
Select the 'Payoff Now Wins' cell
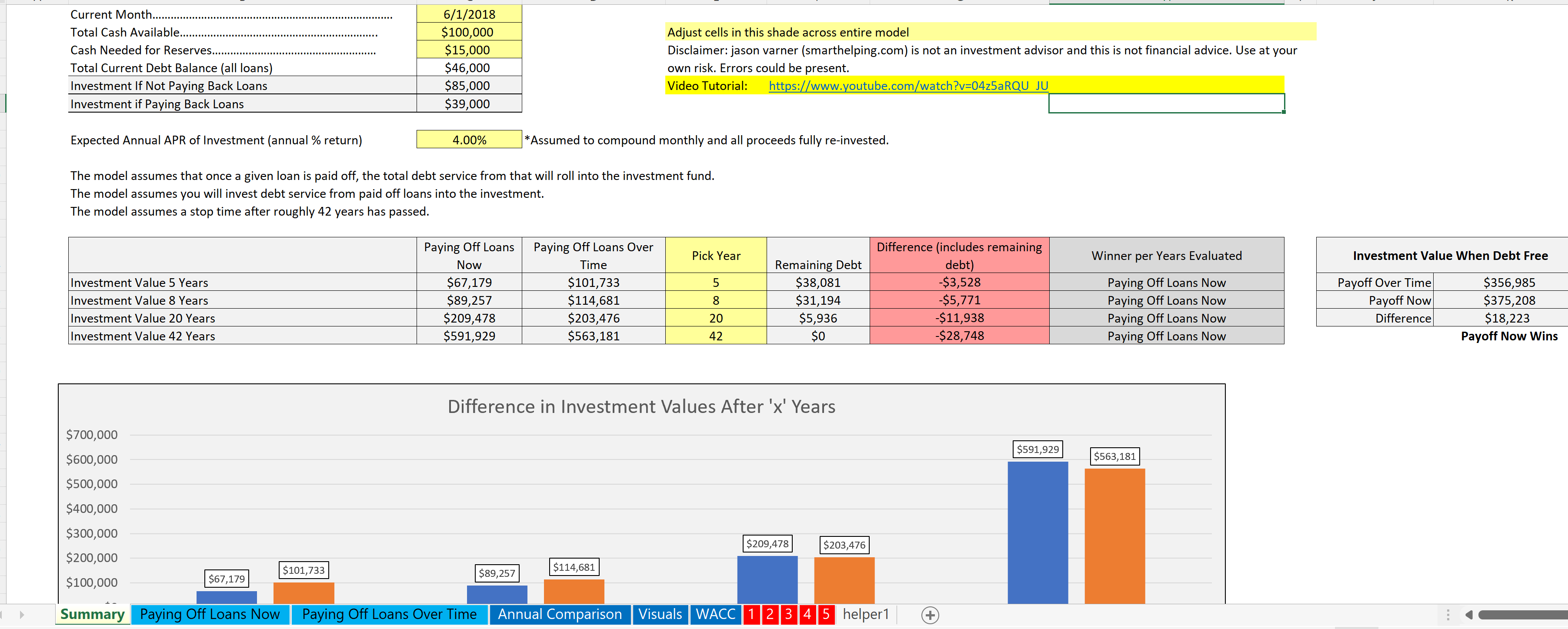(1509, 336)
